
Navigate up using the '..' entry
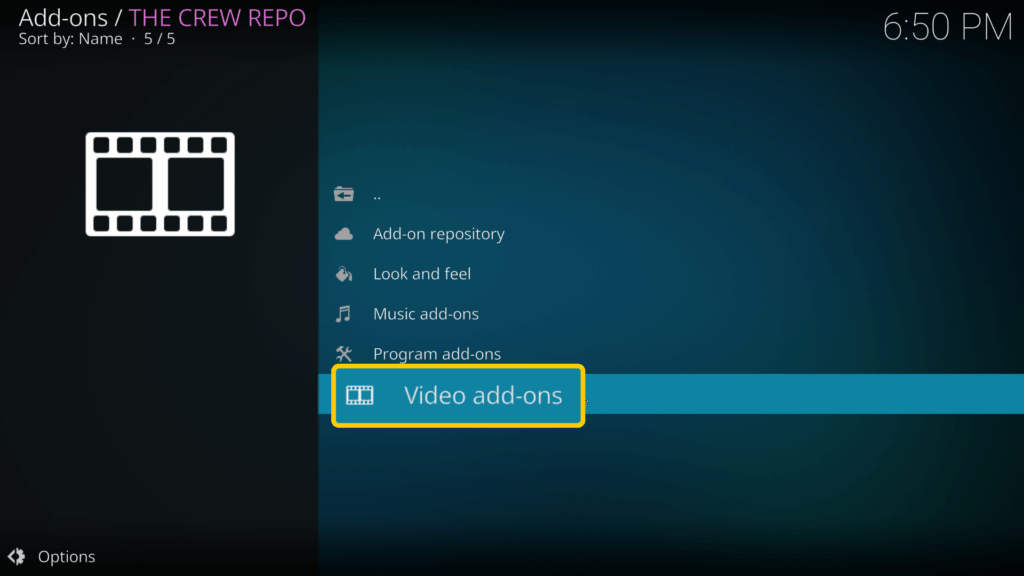pos(377,193)
